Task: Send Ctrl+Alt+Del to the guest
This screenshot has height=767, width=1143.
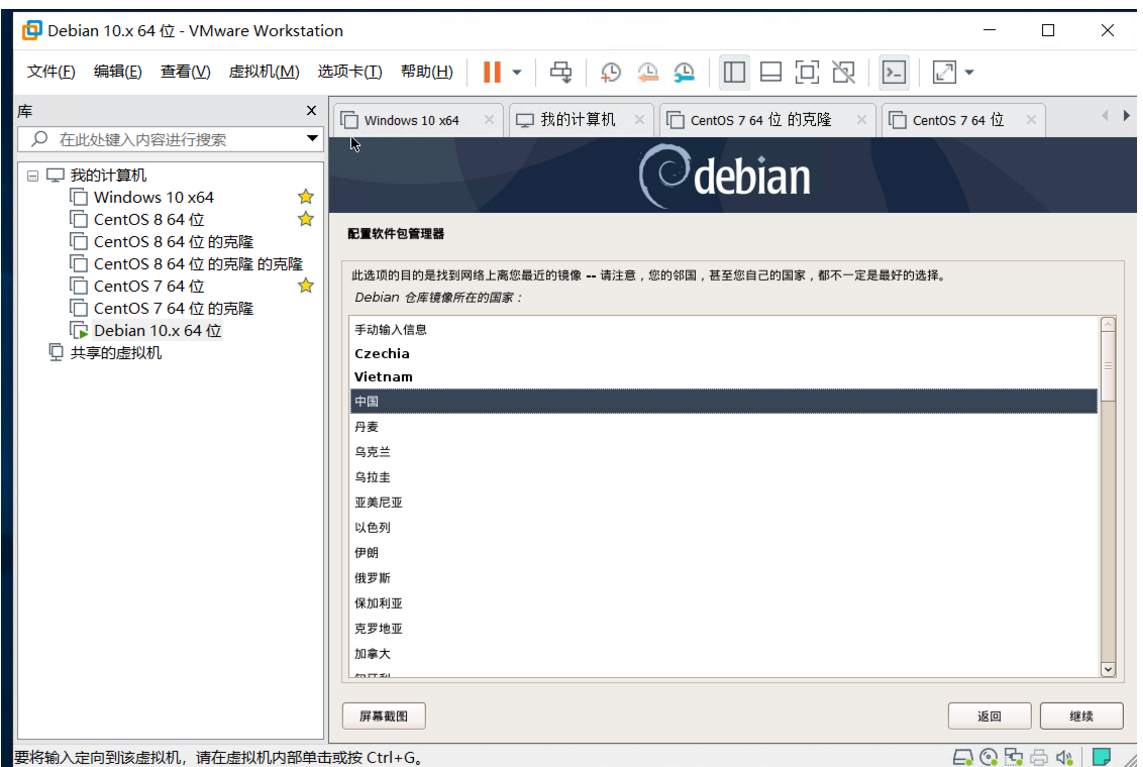Action: tap(560, 72)
